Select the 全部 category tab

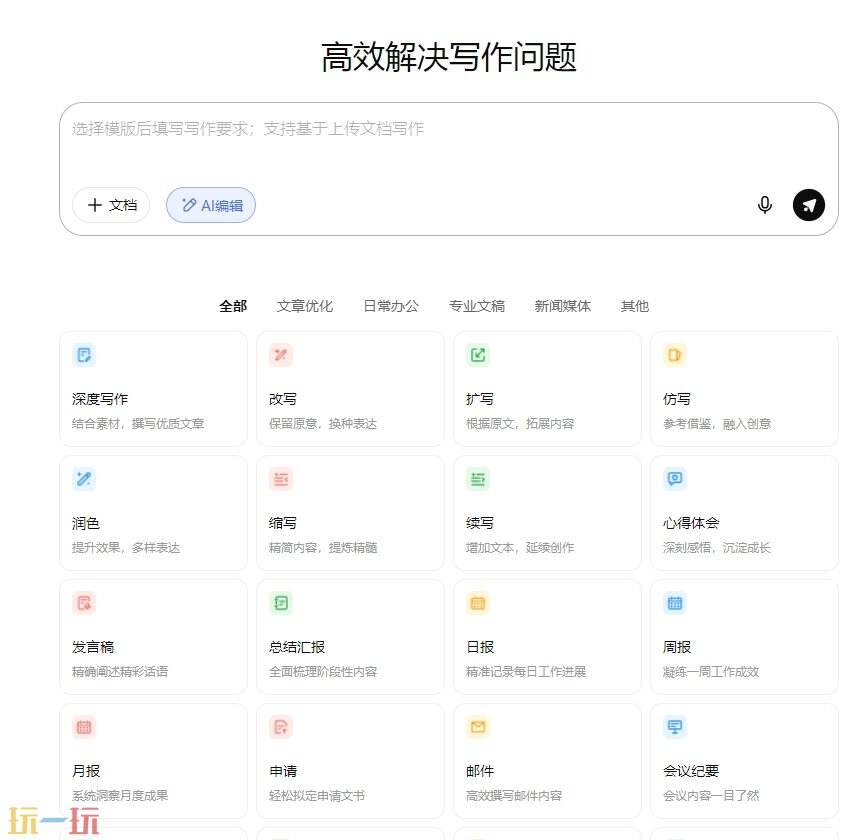[233, 306]
